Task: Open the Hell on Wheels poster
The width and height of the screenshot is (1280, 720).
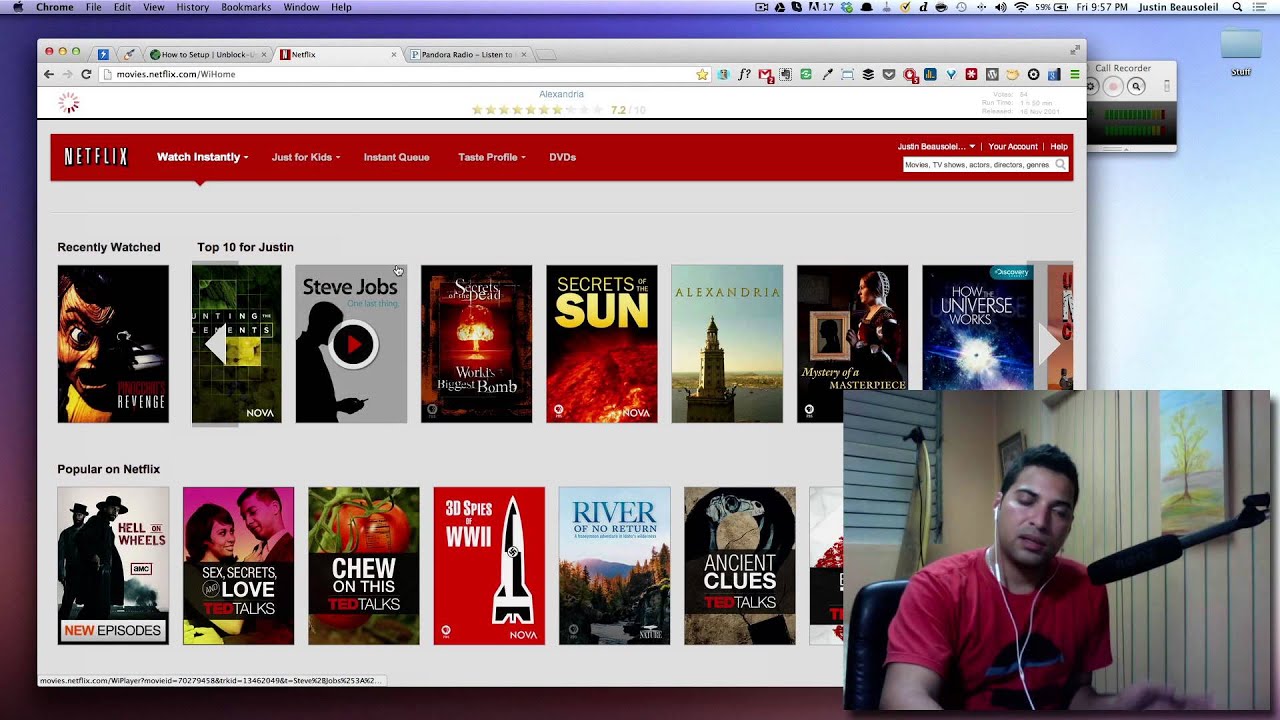Action: tap(113, 566)
